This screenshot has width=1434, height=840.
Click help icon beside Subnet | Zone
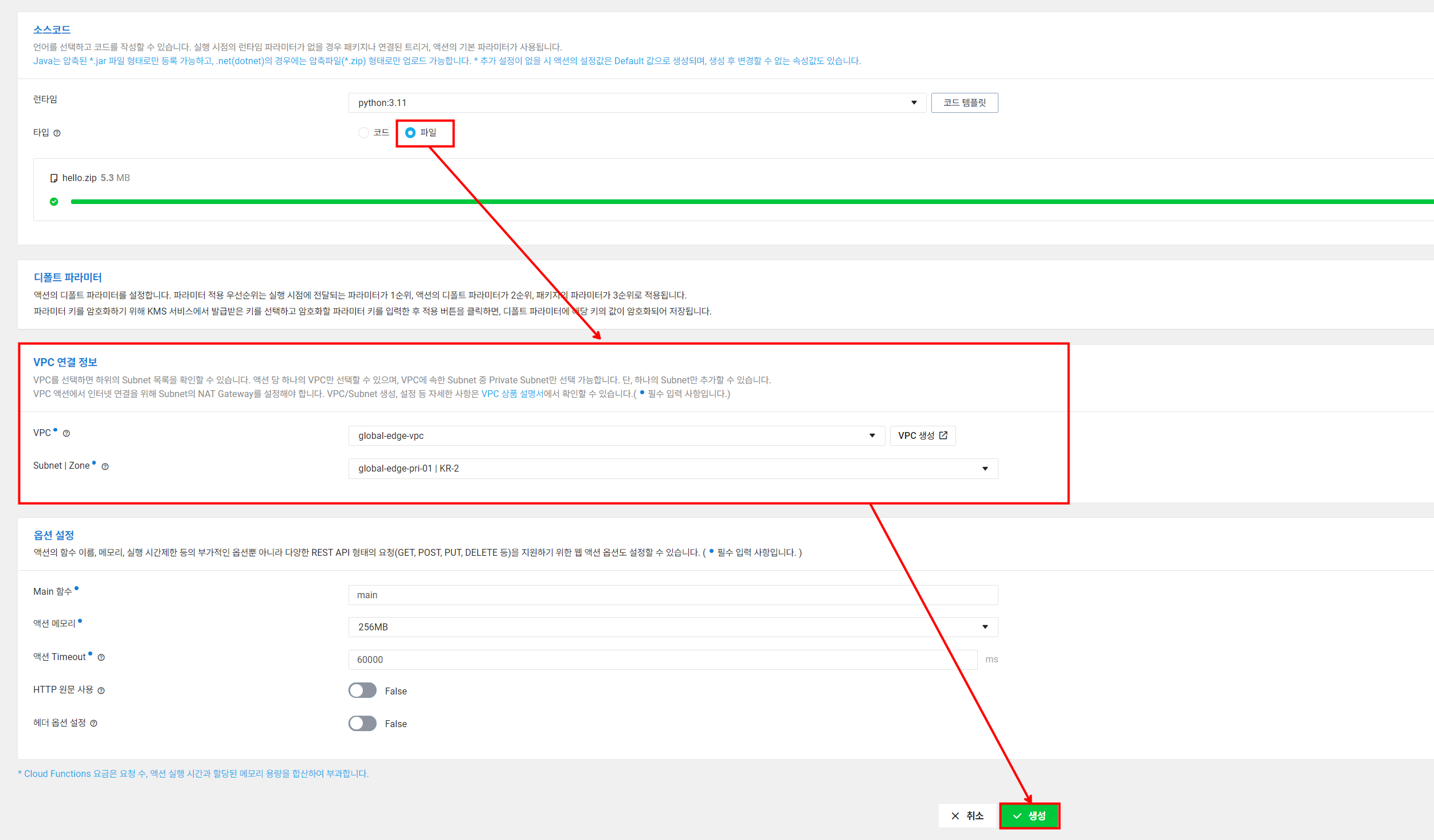click(105, 467)
